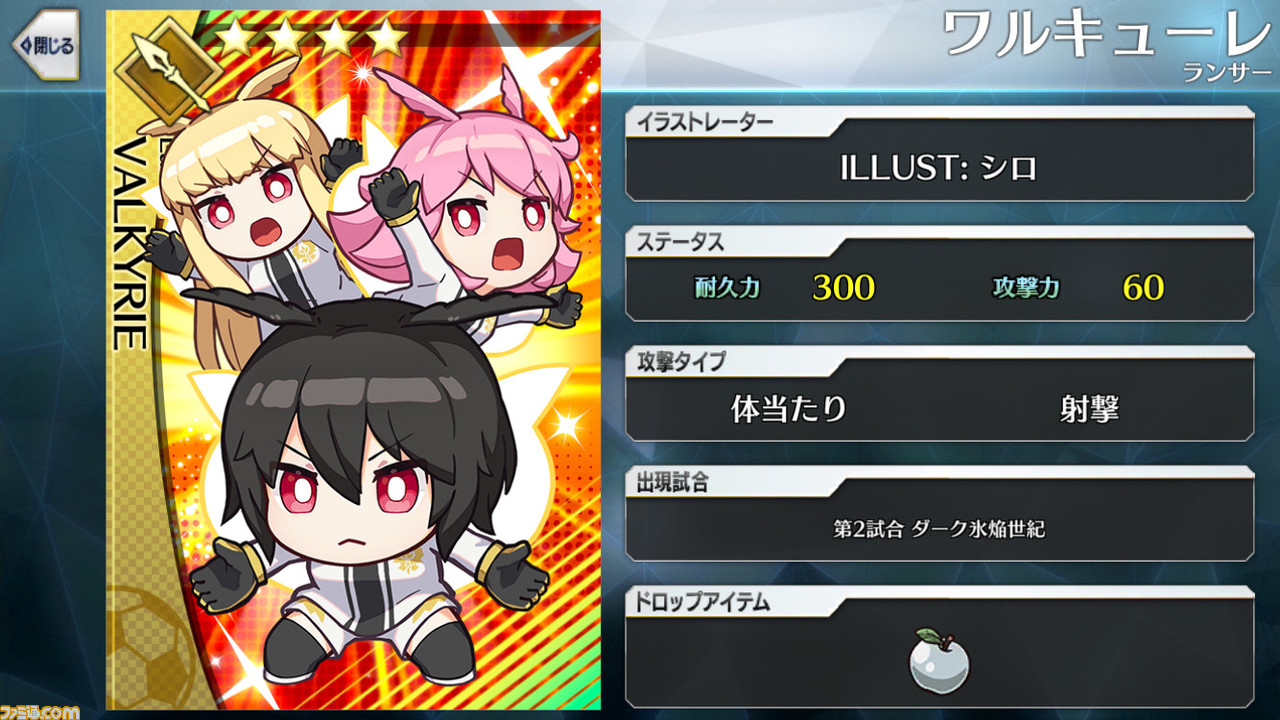Click the 耐久力 value 300
Viewport: 1280px width, 720px height.
click(843, 288)
